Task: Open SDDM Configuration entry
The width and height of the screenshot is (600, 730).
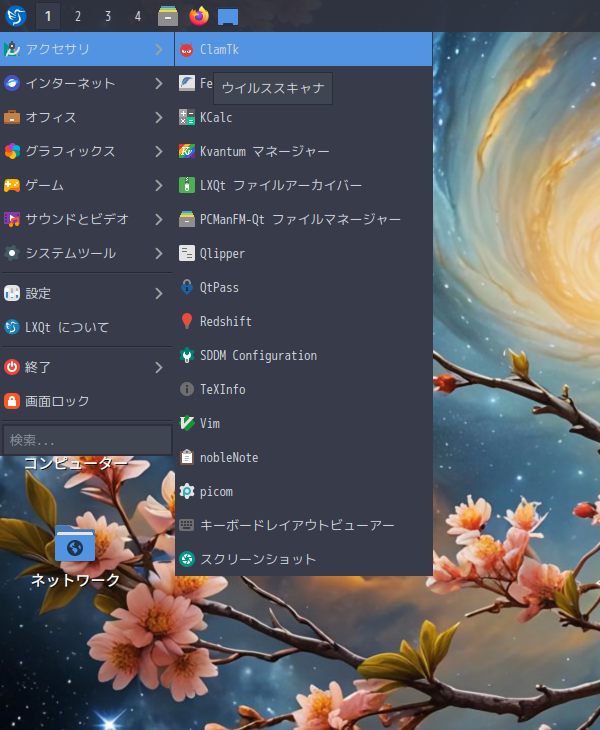Action: pos(303,355)
